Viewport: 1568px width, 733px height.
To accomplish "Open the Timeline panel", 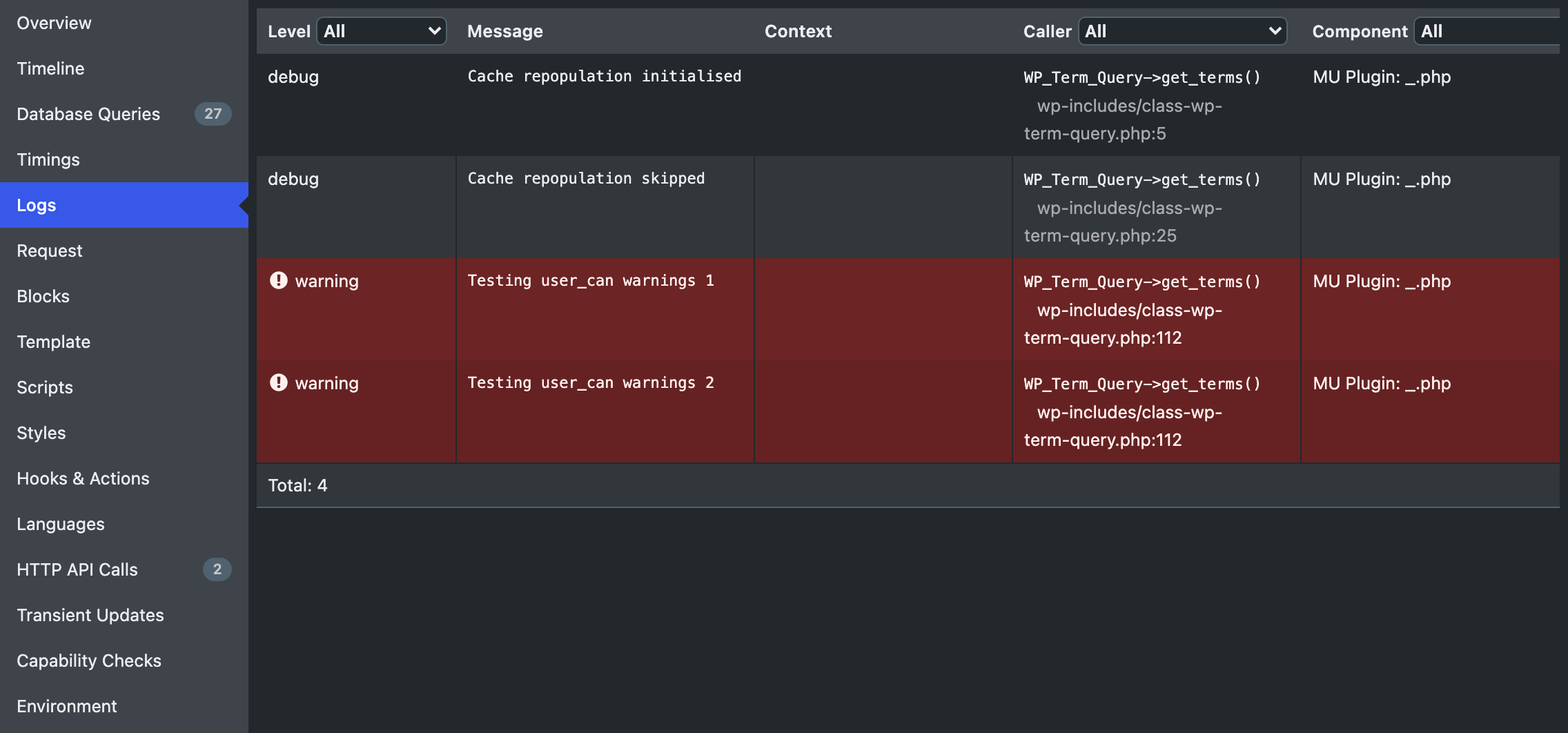I will 50,68.
